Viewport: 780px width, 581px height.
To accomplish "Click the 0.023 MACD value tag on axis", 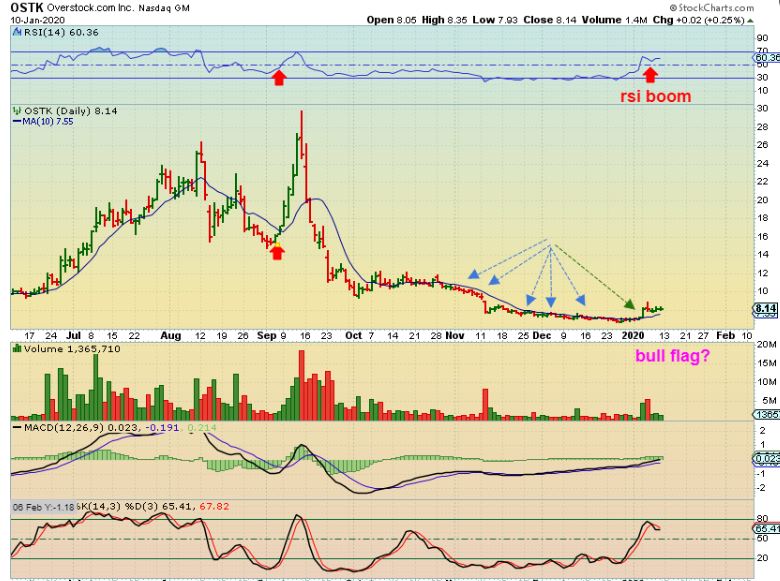I will point(767,459).
